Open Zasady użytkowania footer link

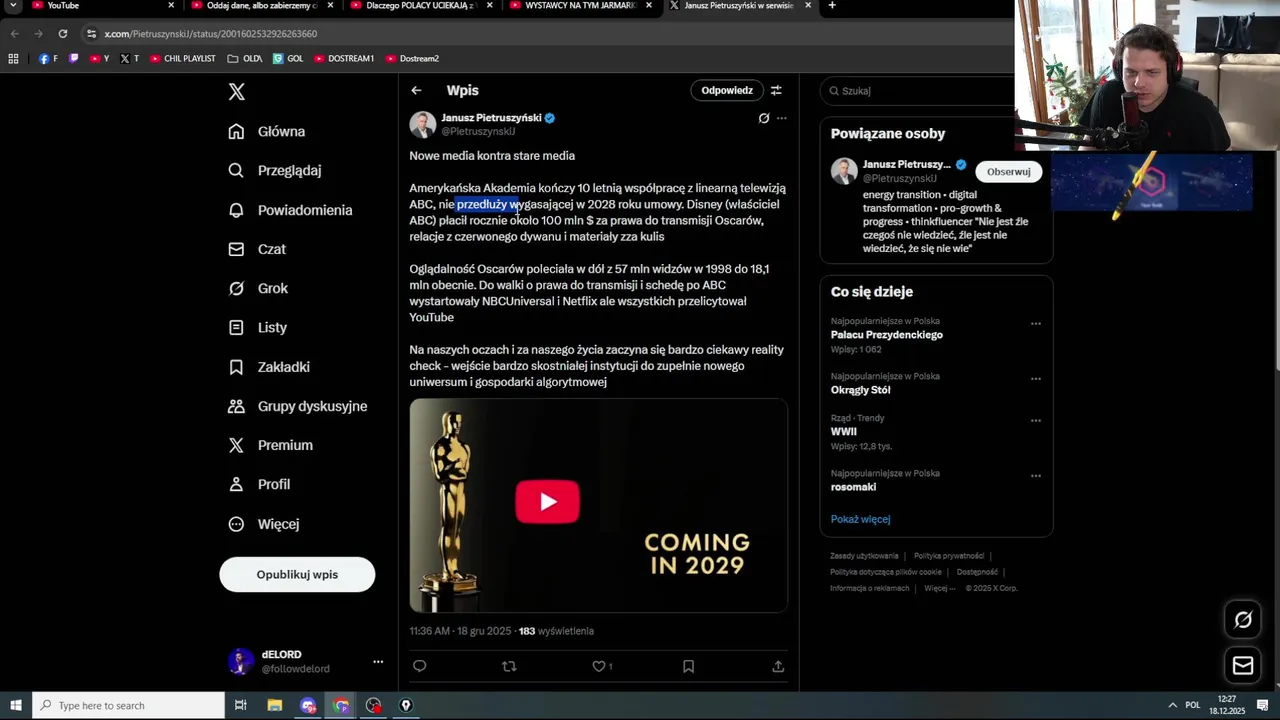pos(864,556)
